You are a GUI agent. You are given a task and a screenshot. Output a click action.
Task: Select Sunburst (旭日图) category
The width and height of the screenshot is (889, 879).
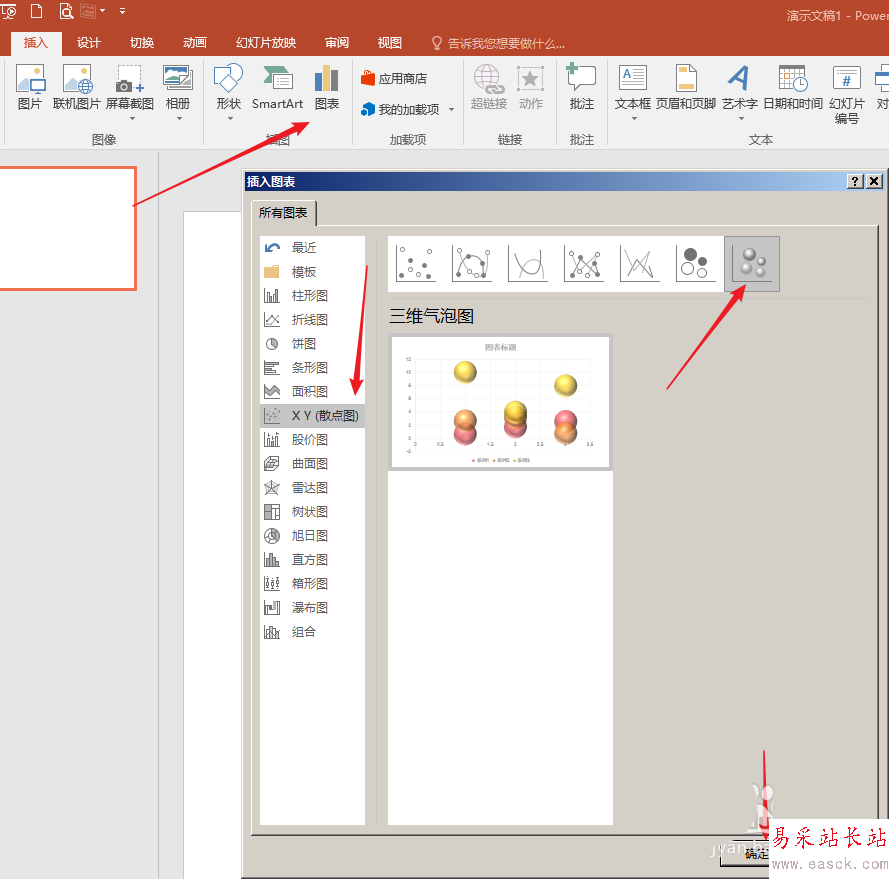tap(312, 535)
